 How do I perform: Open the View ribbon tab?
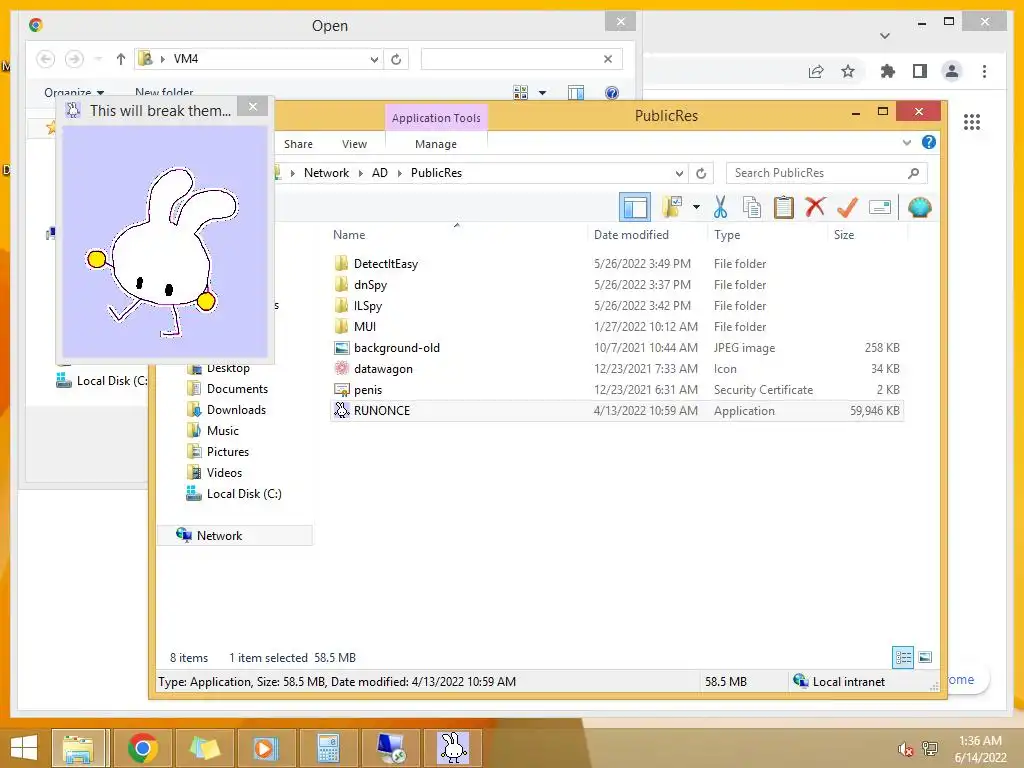pyautogui.click(x=354, y=144)
